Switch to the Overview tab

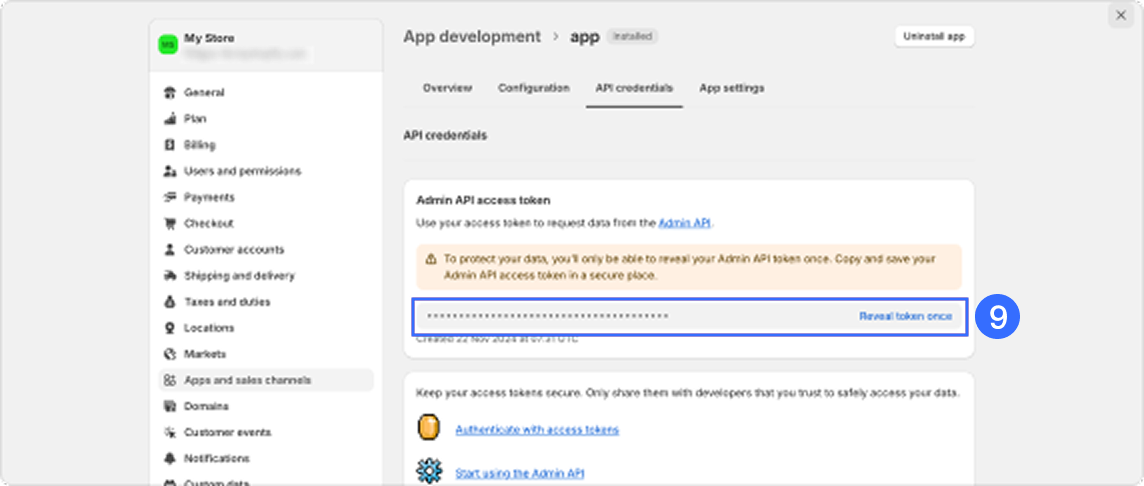[x=447, y=88]
